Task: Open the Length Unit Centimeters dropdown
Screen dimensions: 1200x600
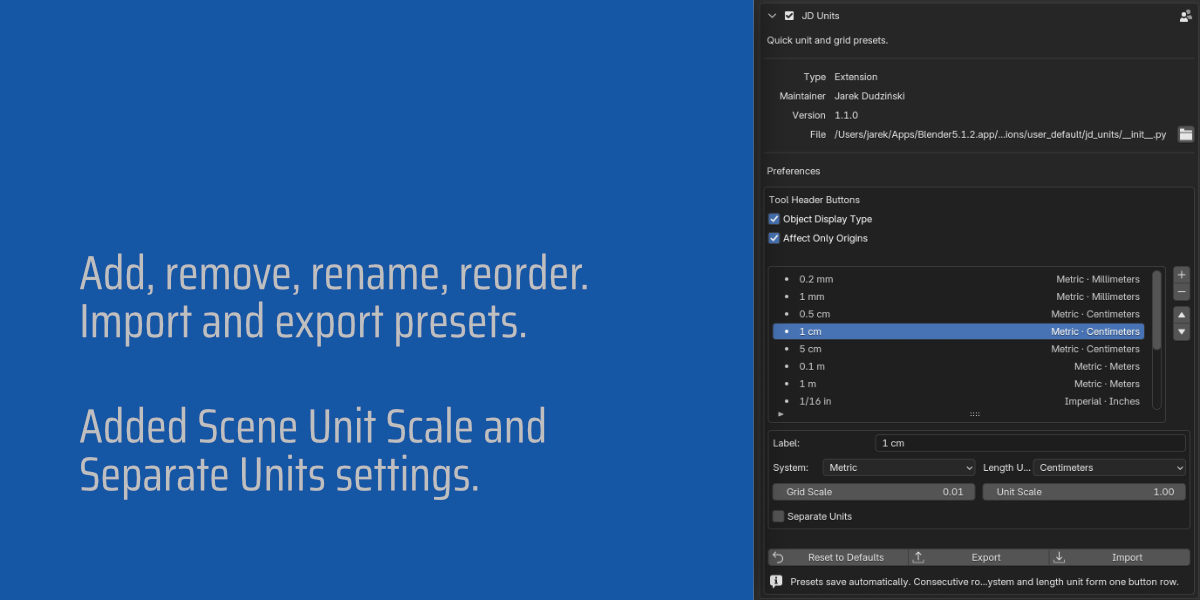Action: pos(1109,467)
